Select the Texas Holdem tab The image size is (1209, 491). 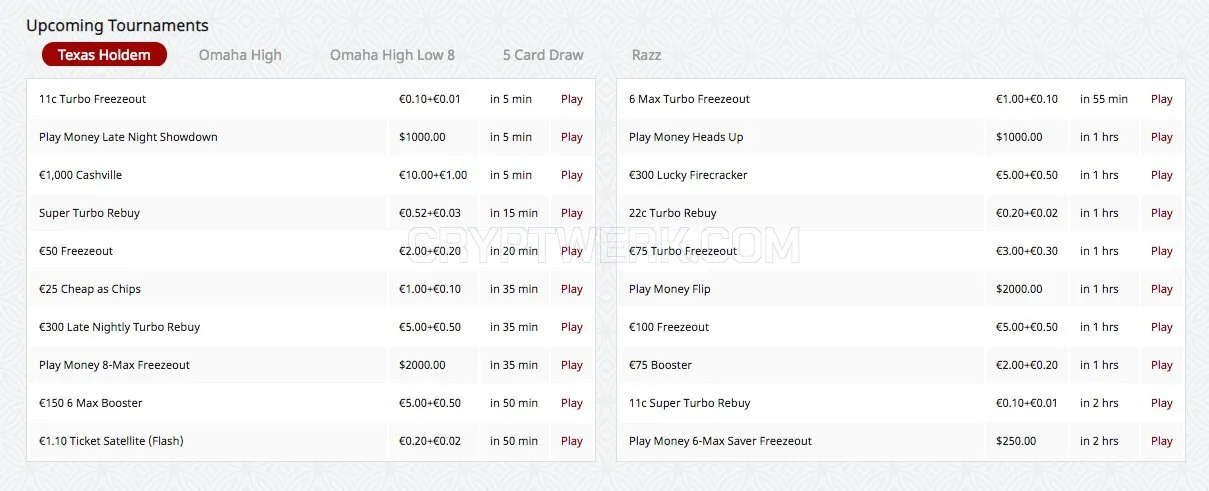pyautogui.click(x=104, y=55)
